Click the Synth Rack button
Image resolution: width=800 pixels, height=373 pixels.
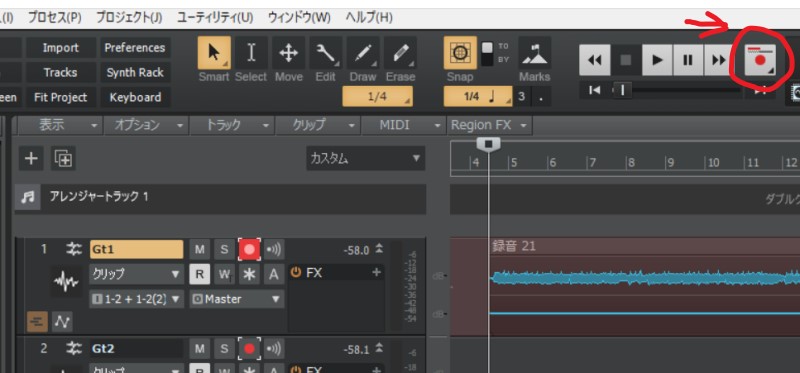[x=135, y=72]
